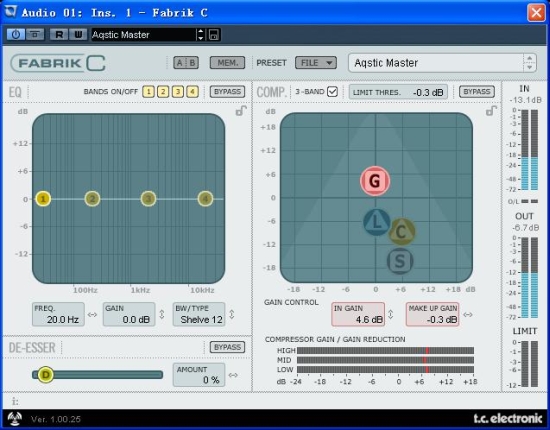Click horizontal arrows beside FREQ. field
This screenshot has width=550, height=430.
point(92,315)
